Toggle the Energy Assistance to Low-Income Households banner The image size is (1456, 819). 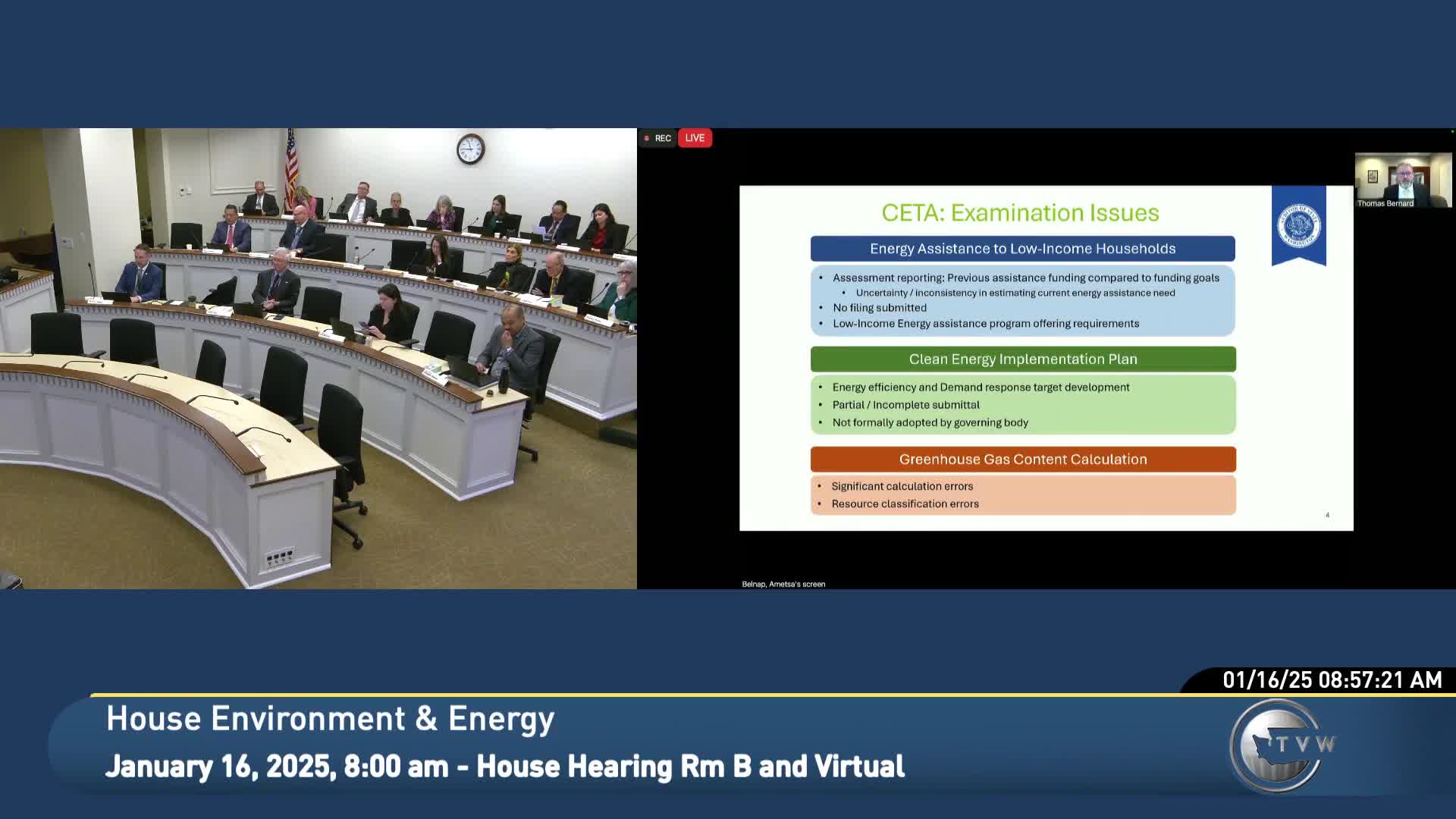[x=1023, y=248]
